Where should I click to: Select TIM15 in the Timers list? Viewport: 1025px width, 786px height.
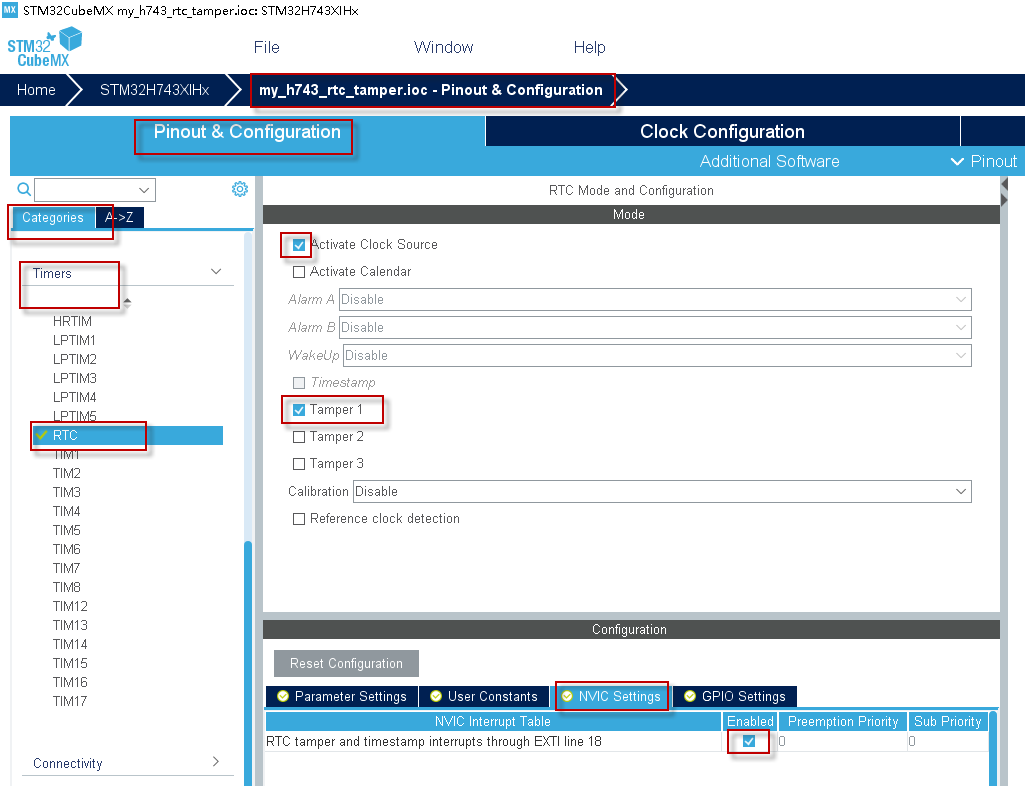(70, 662)
